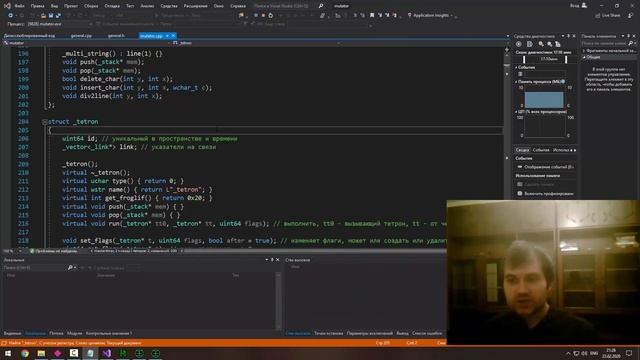This screenshot has width=640, height=360.
Task: Open the memory usage tab in diagnostics
Action: 560,150
